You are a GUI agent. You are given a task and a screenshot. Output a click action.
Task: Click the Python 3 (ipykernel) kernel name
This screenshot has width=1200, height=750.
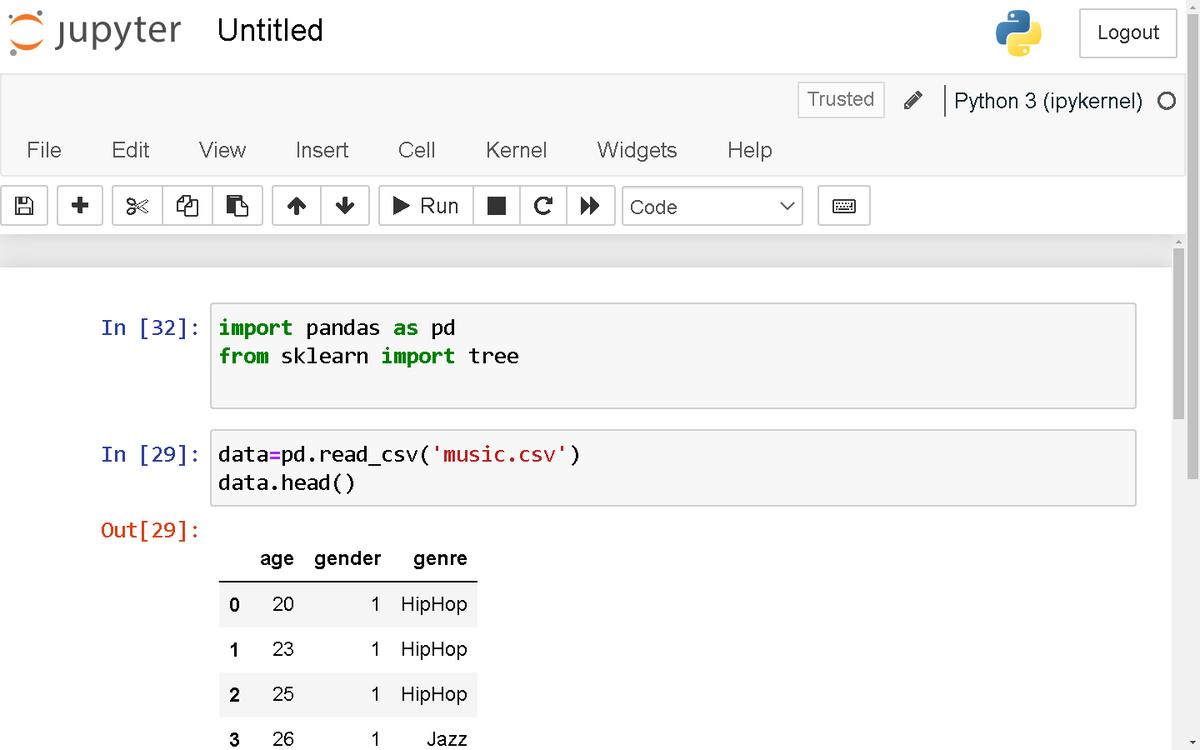click(1048, 101)
